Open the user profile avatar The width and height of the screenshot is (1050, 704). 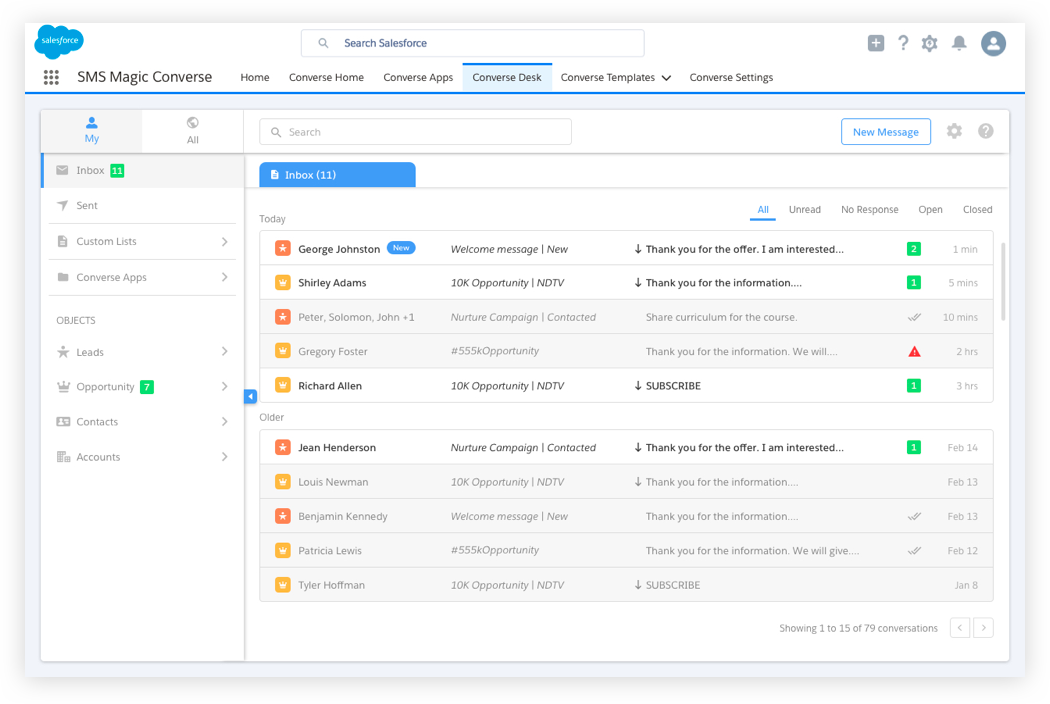pos(993,44)
